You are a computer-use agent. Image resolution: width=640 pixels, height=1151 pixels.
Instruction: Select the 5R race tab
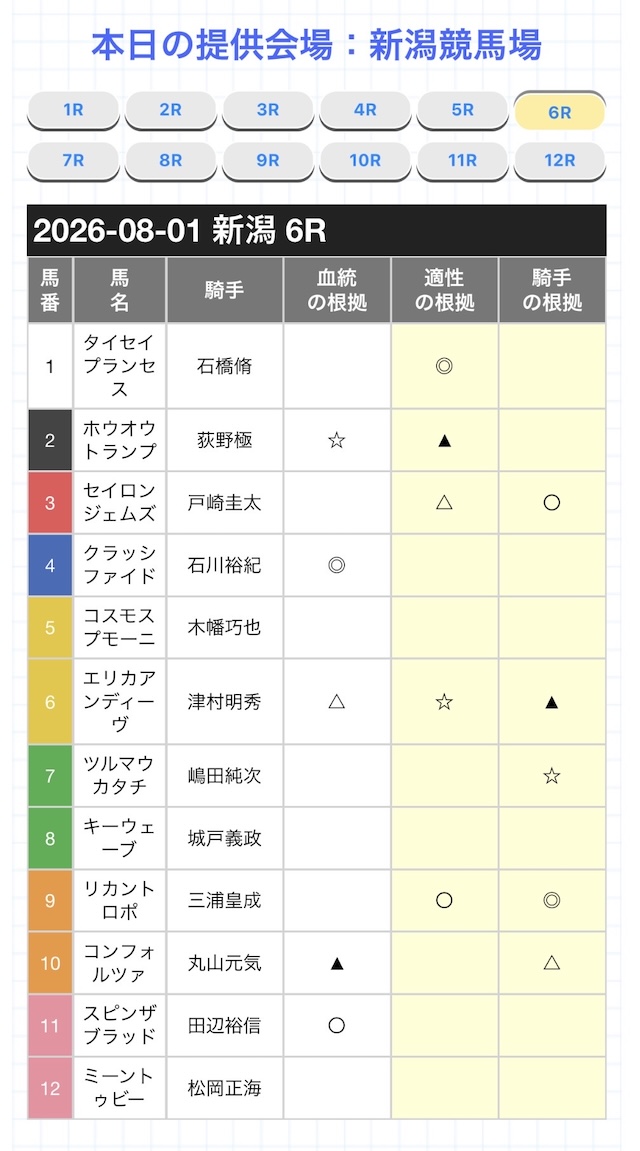(x=462, y=111)
